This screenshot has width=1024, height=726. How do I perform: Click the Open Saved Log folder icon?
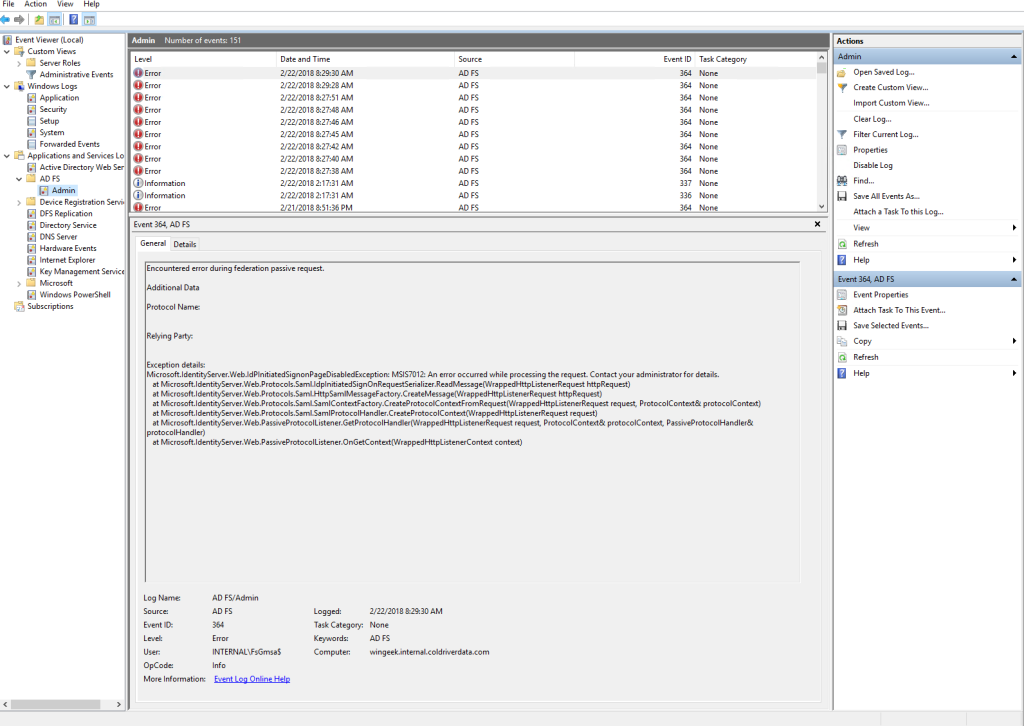(x=842, y=72)
